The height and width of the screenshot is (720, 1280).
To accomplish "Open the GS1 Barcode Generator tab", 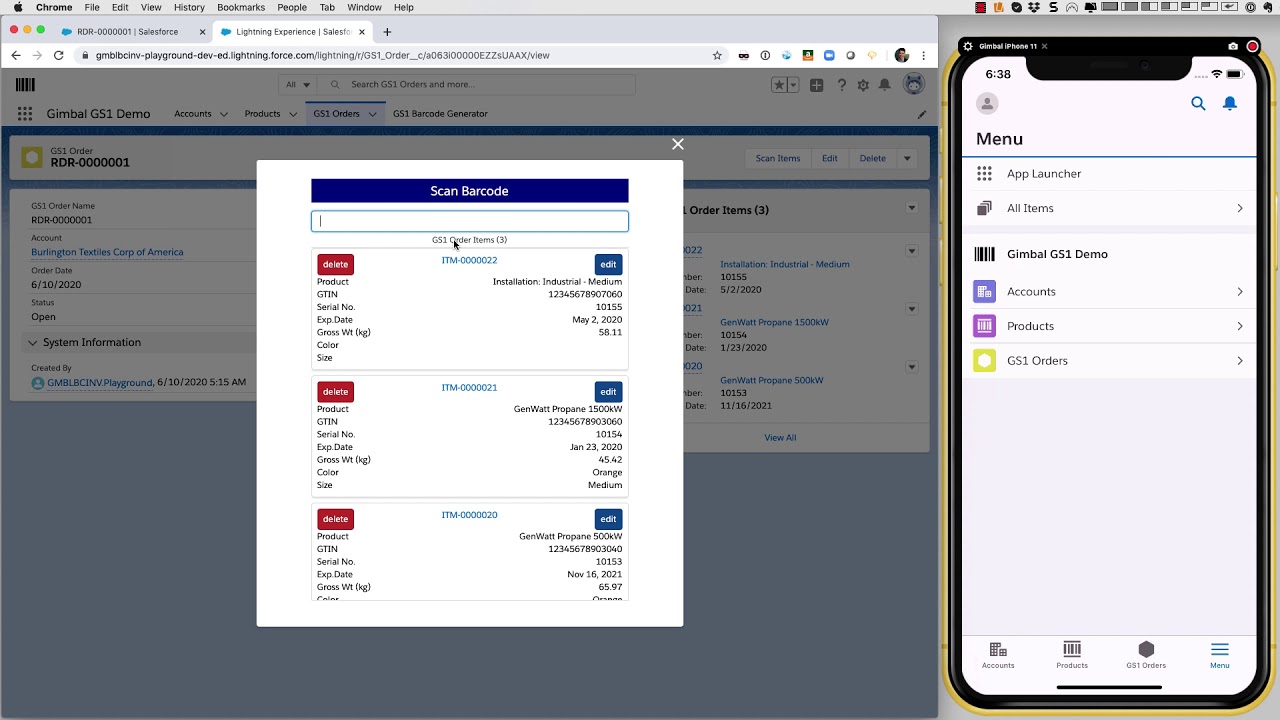I will point(440,114).
